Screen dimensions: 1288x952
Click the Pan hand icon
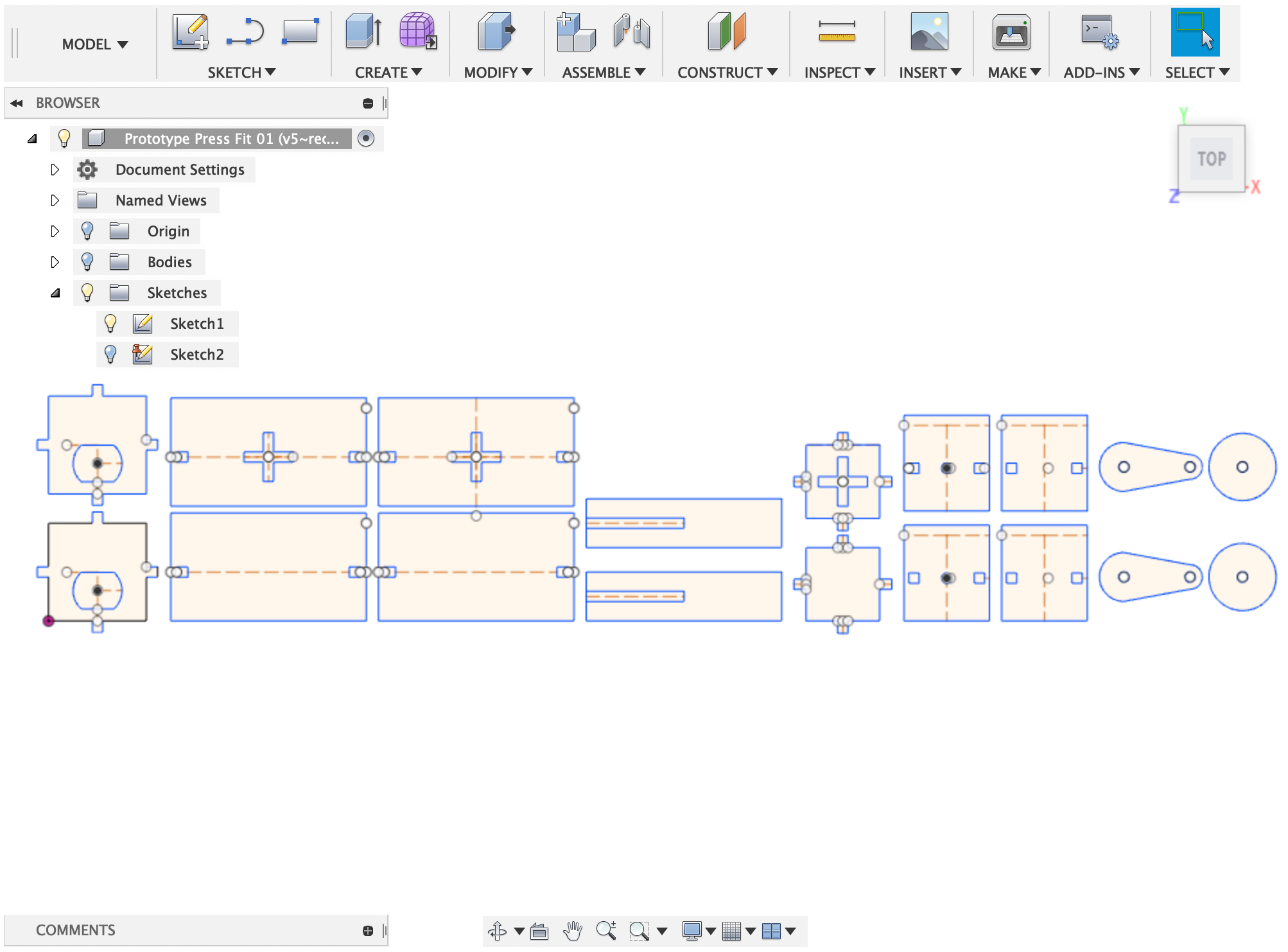573,930
